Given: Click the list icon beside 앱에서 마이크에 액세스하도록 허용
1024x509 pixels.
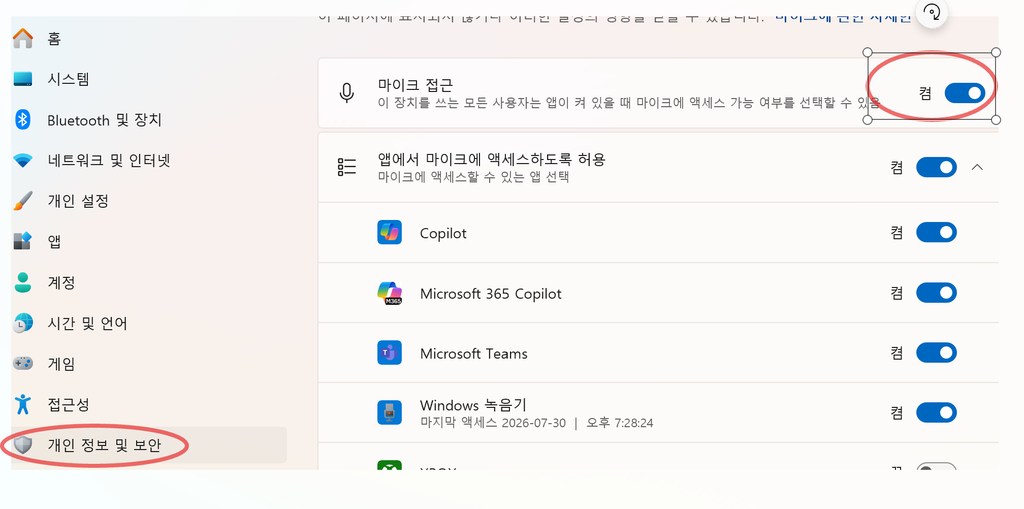Looking at the screenshot, I should (347, 167).
